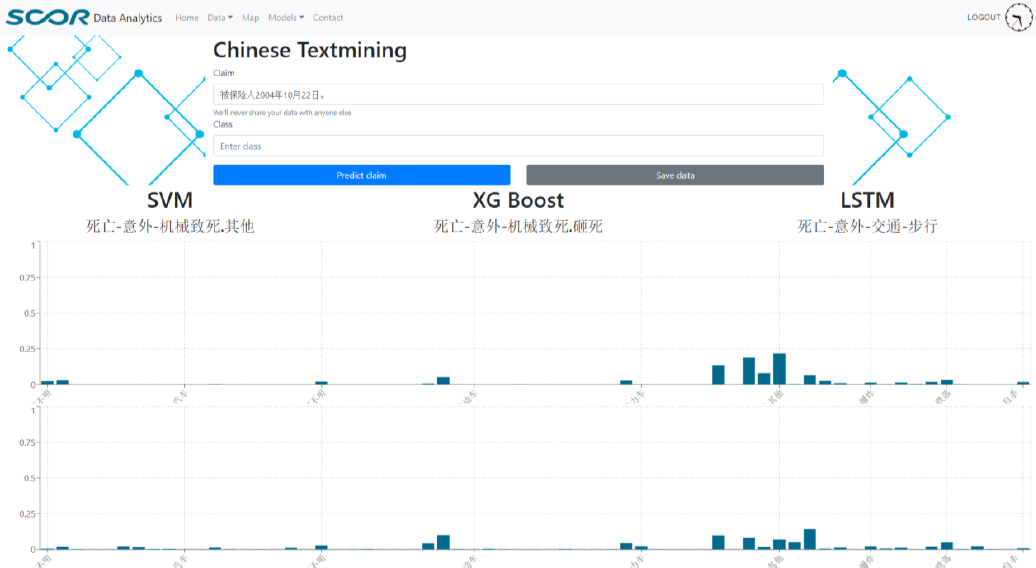Click the LSTM model heading

(867, 201)
